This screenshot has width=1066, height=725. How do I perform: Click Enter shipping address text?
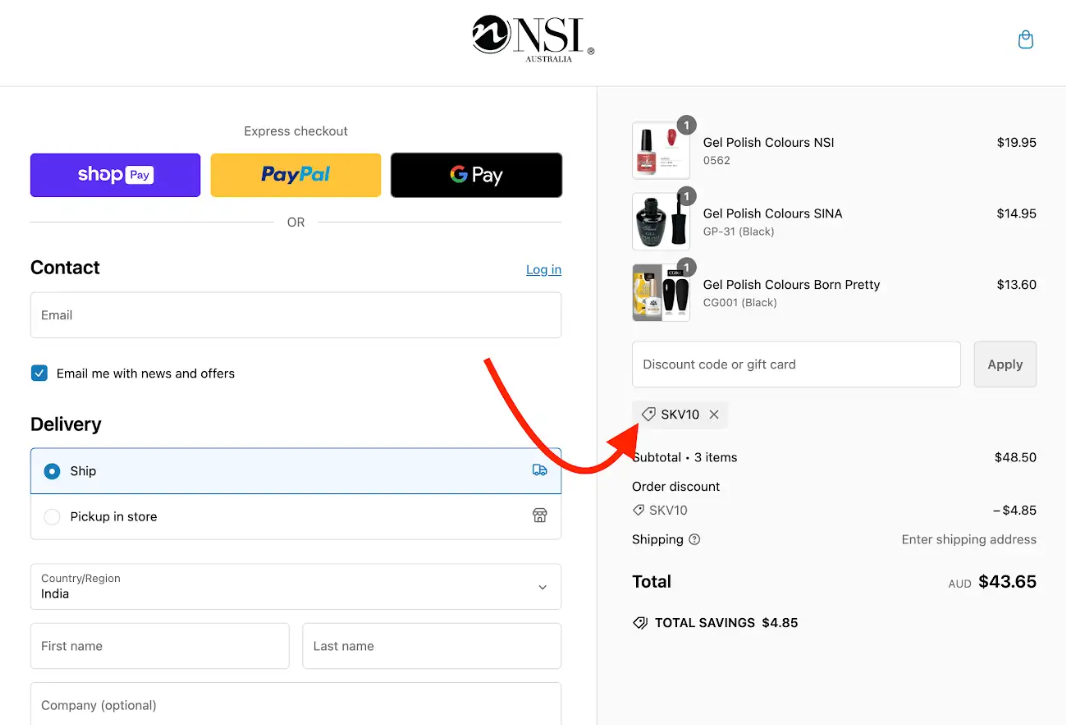pos(969,539)
